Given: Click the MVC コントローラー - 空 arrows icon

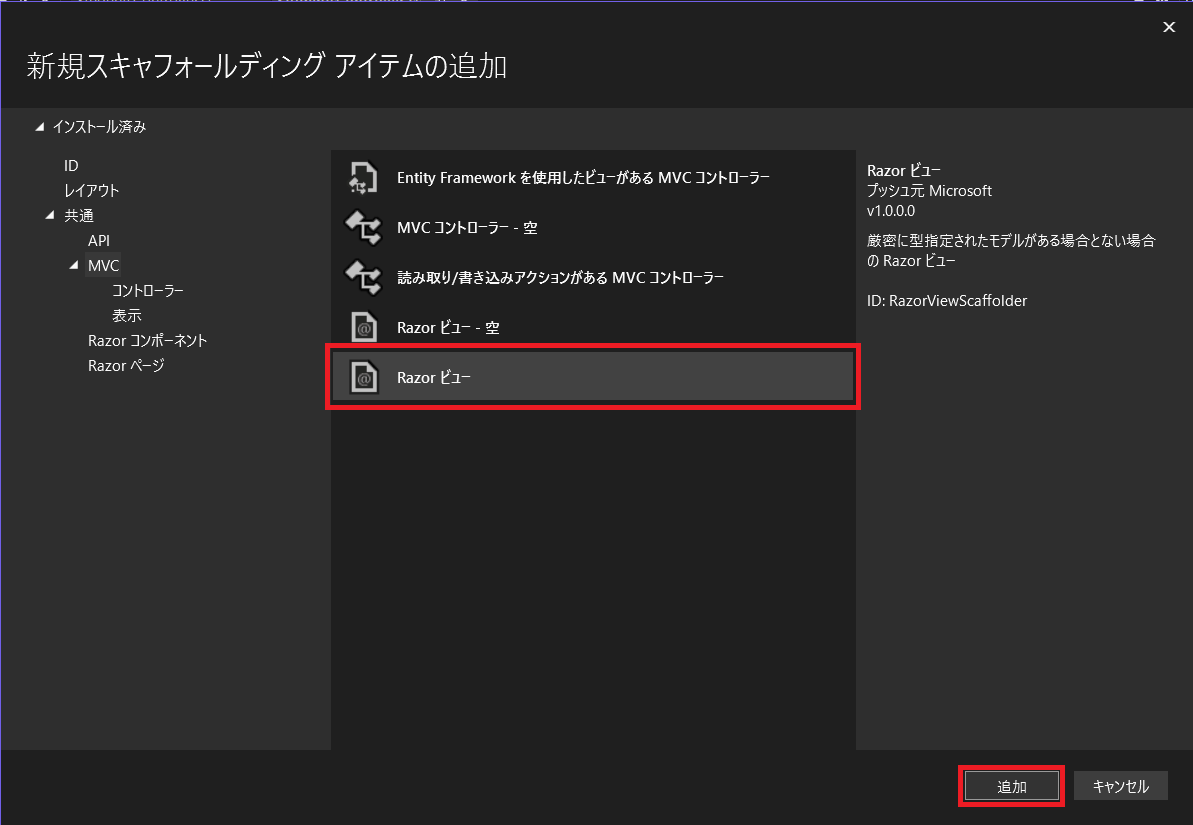Looking at the screenshot, I should (362, 227).
